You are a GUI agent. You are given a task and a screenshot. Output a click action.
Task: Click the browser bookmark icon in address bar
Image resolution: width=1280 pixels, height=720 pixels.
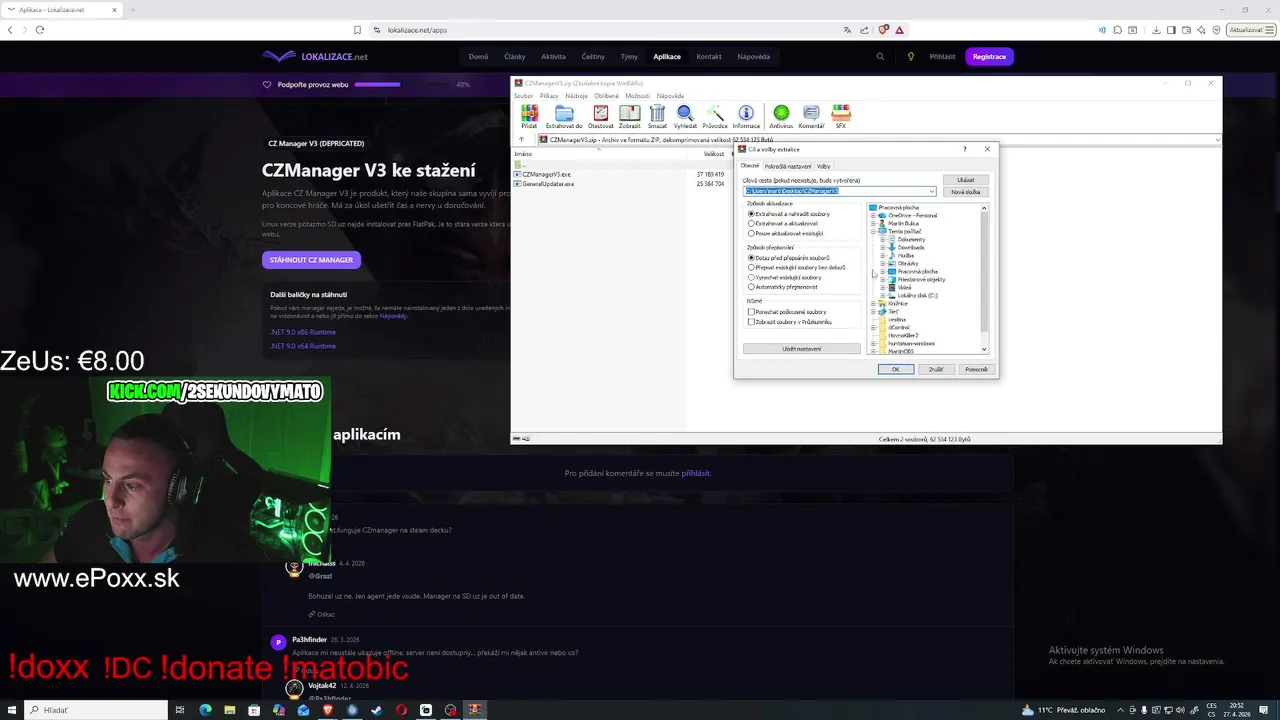tap(357, 30)
